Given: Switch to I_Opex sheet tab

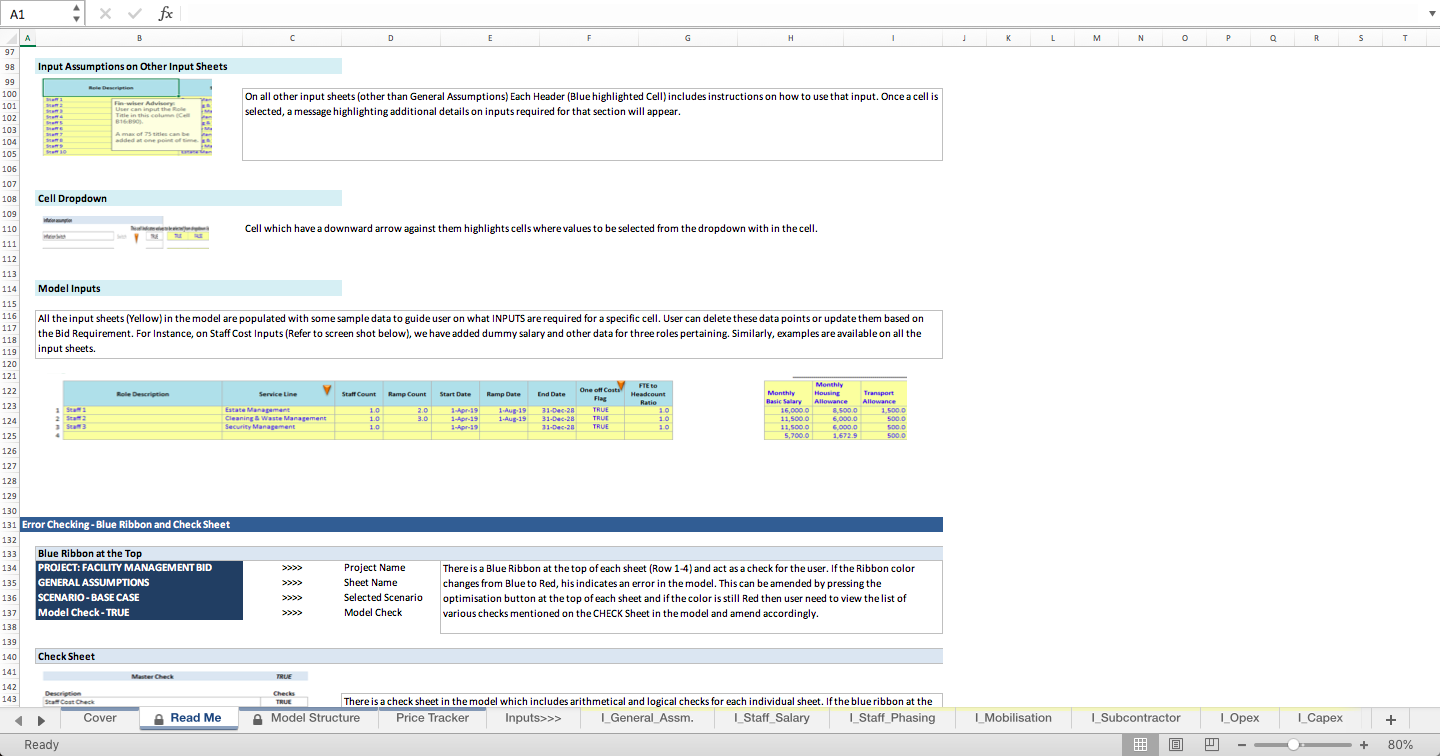Looking at the screenshot, I should coord(1240,718).
